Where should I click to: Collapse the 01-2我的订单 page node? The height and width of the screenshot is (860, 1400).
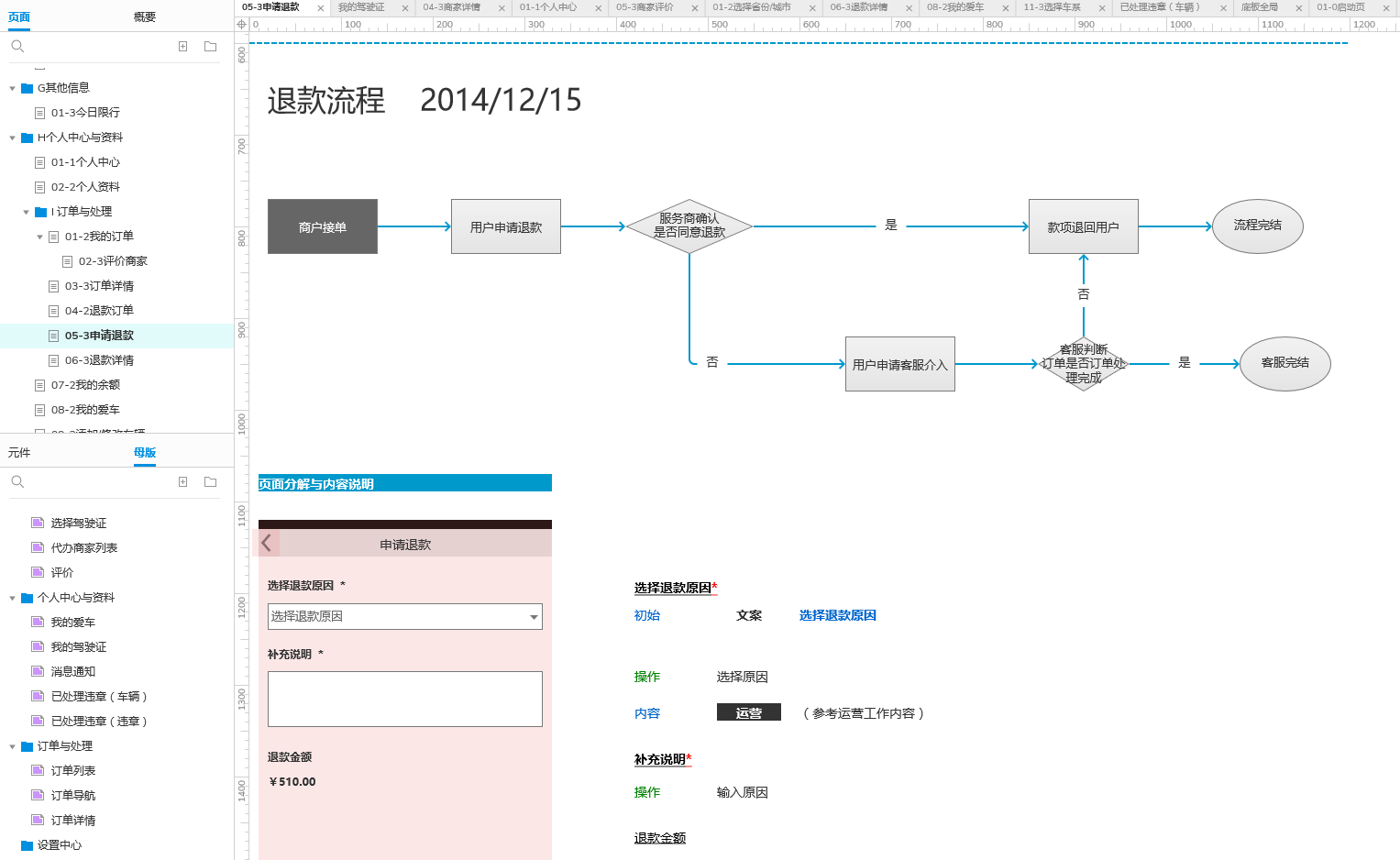(x=39, y=237)
